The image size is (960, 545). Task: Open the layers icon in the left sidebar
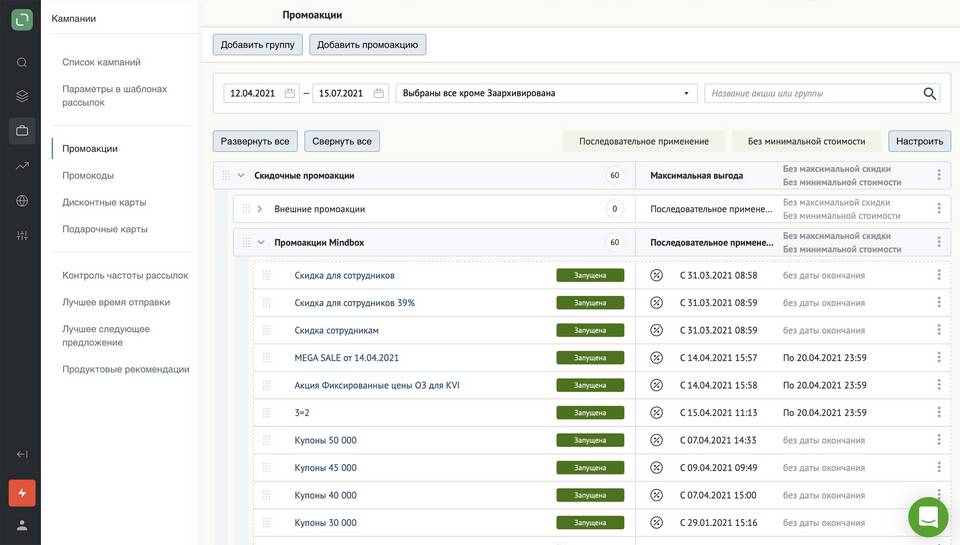[21, 96]
